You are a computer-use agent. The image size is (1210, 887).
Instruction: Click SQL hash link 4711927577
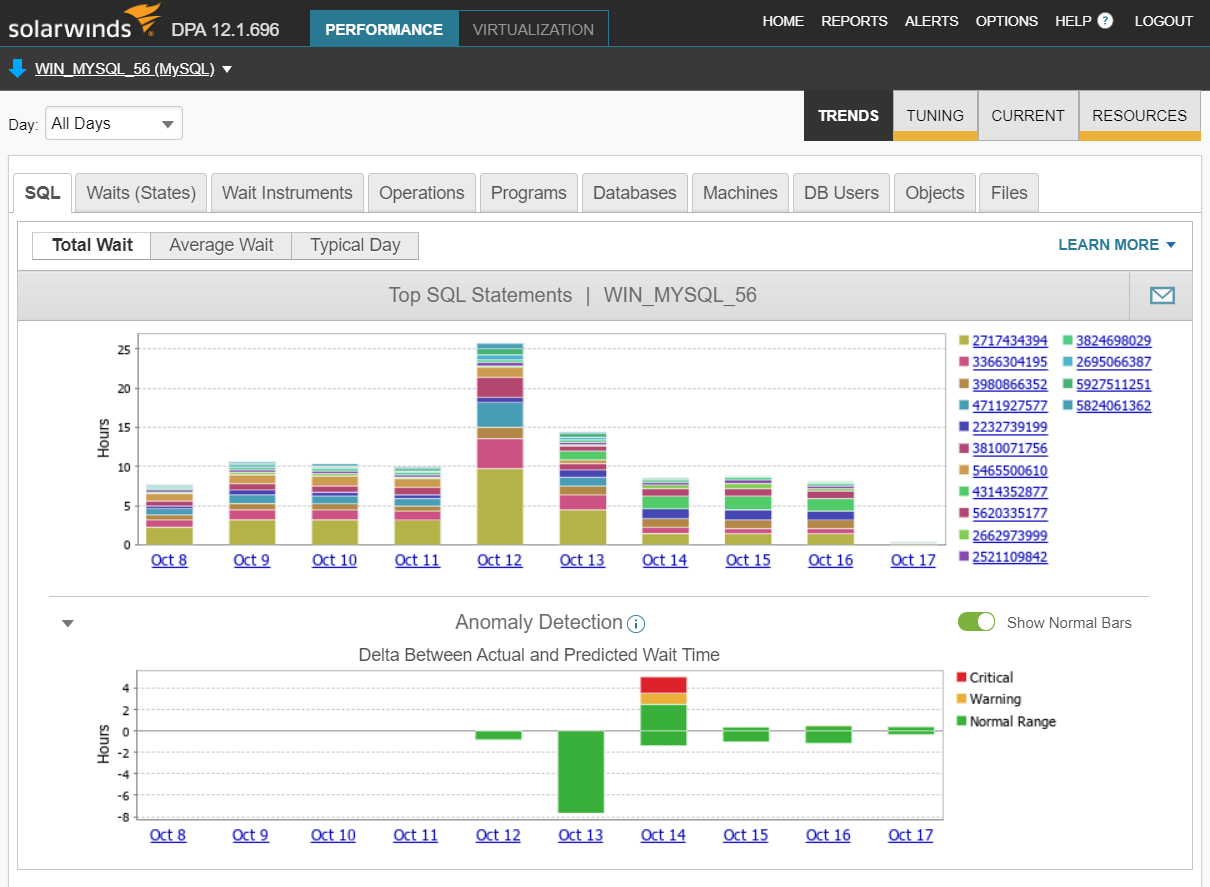1010,406
